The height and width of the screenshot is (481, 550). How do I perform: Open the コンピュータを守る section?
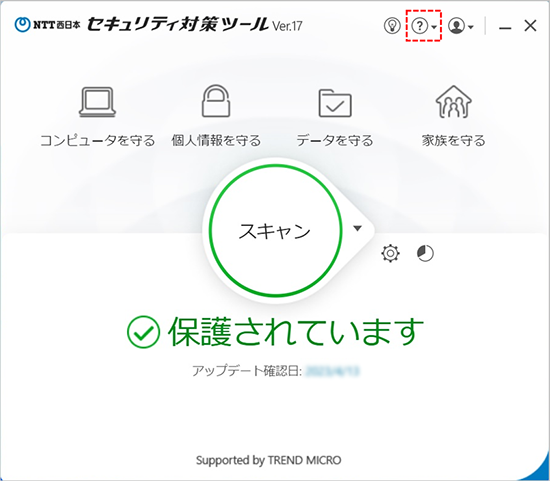coord(98,141)
